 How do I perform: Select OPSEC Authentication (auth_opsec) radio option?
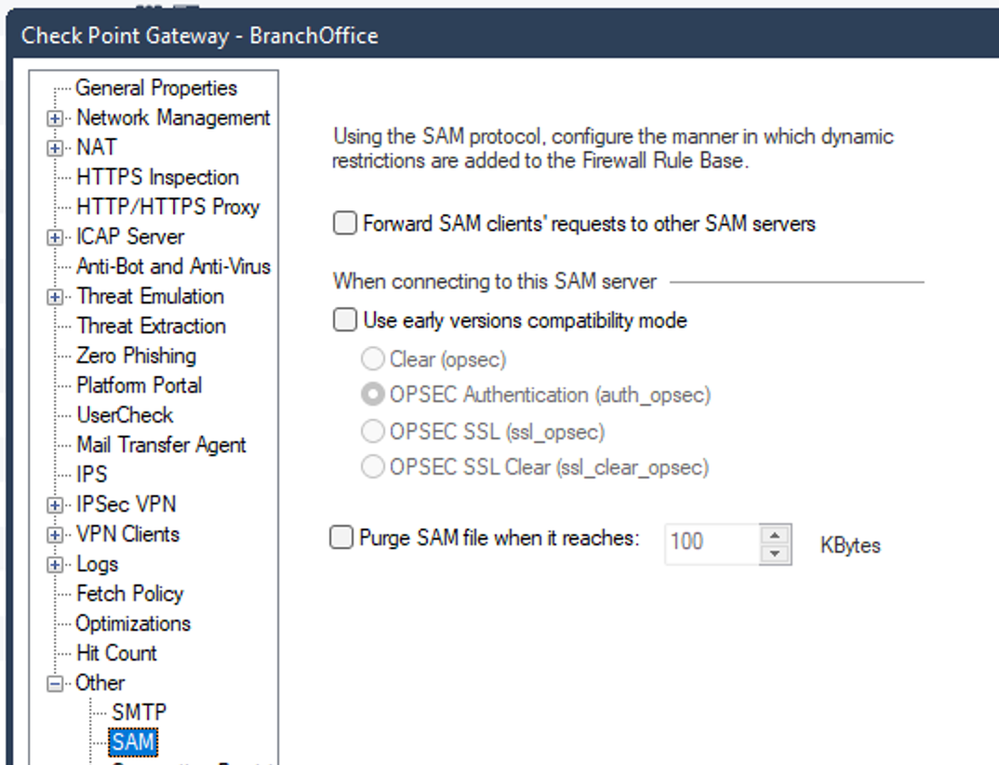(373, 394)
